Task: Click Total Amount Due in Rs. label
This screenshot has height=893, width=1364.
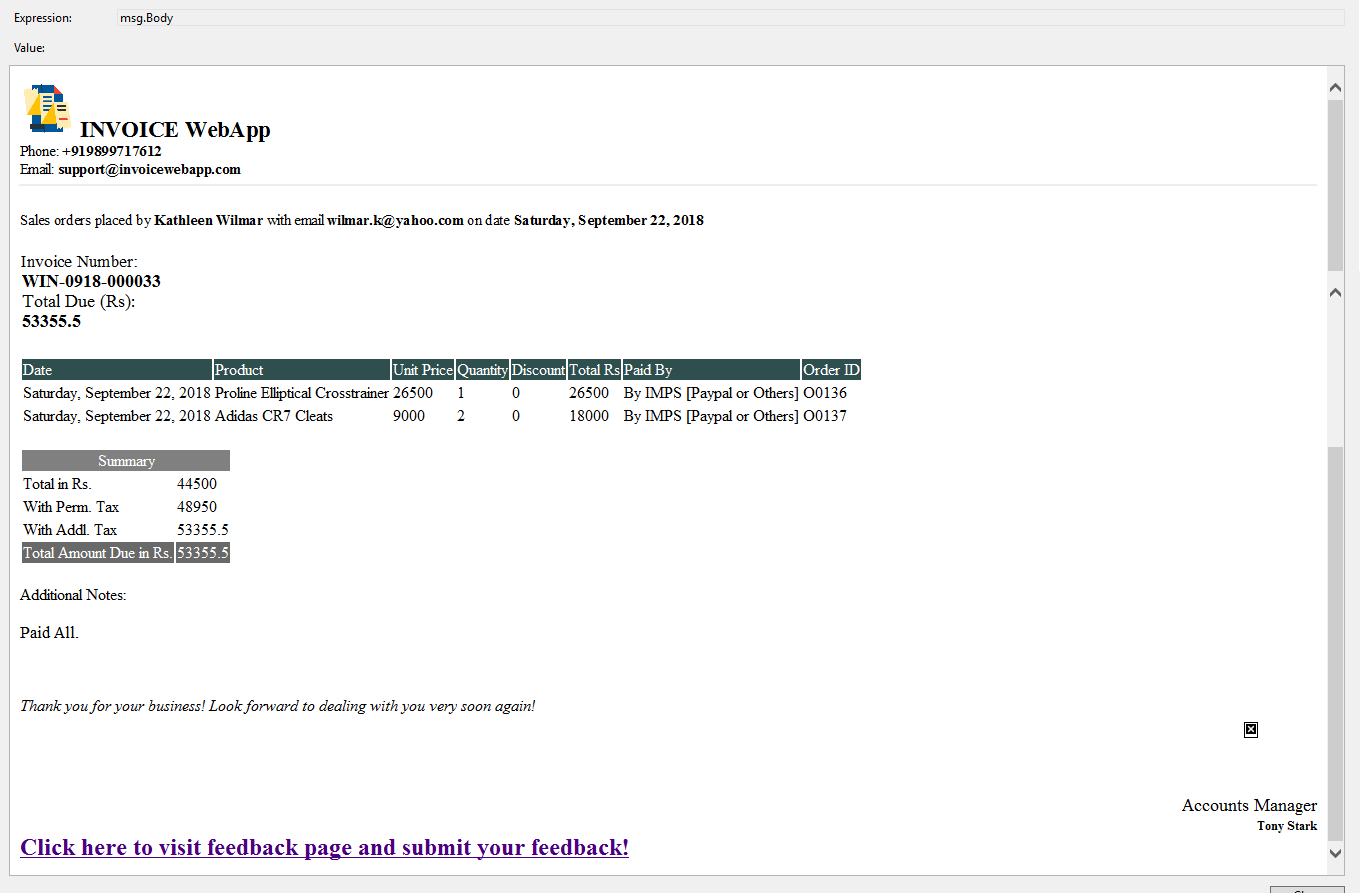Action: pos(98,553)
